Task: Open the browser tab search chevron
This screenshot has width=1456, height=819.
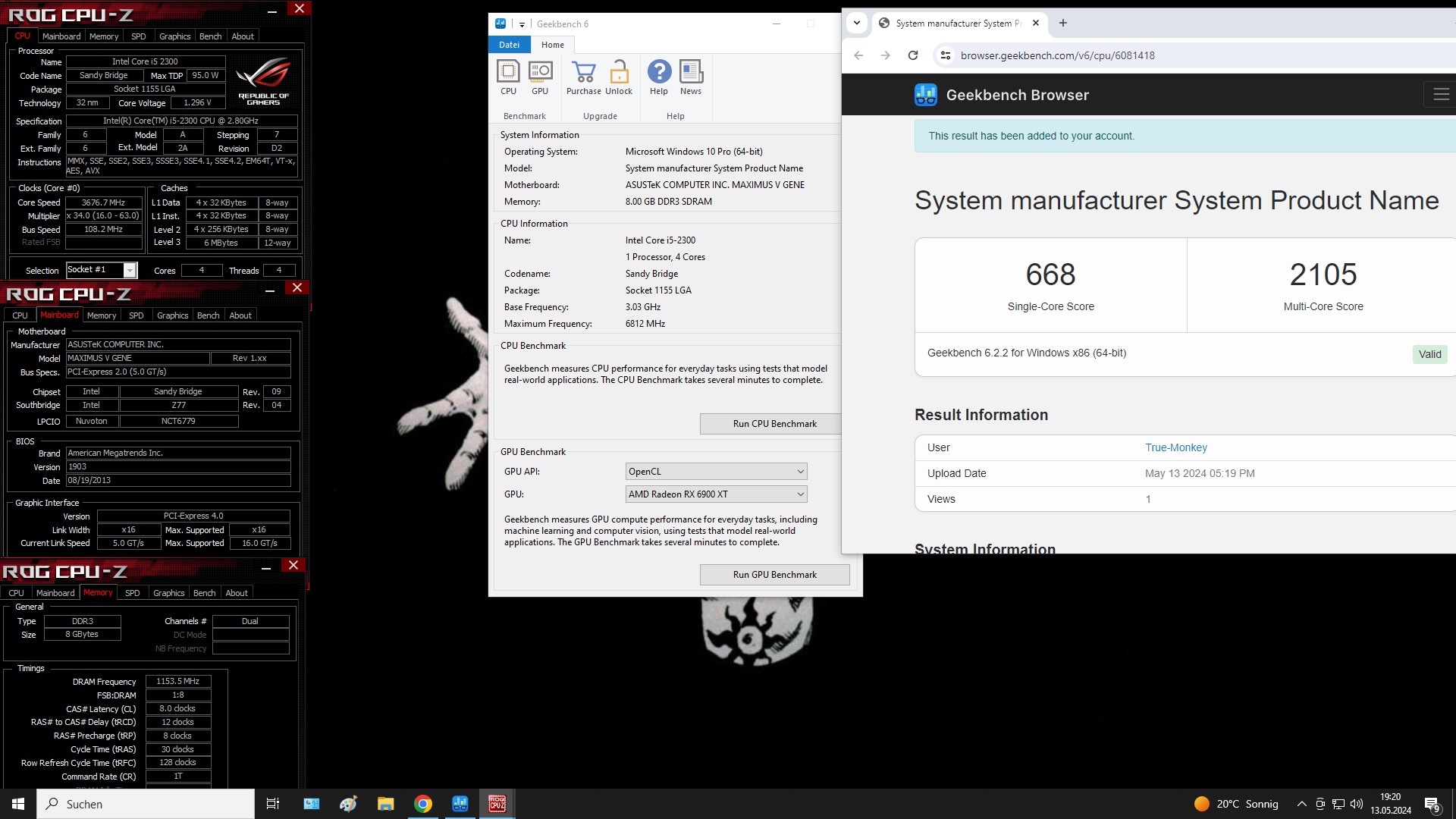Action: click(857, 23)
